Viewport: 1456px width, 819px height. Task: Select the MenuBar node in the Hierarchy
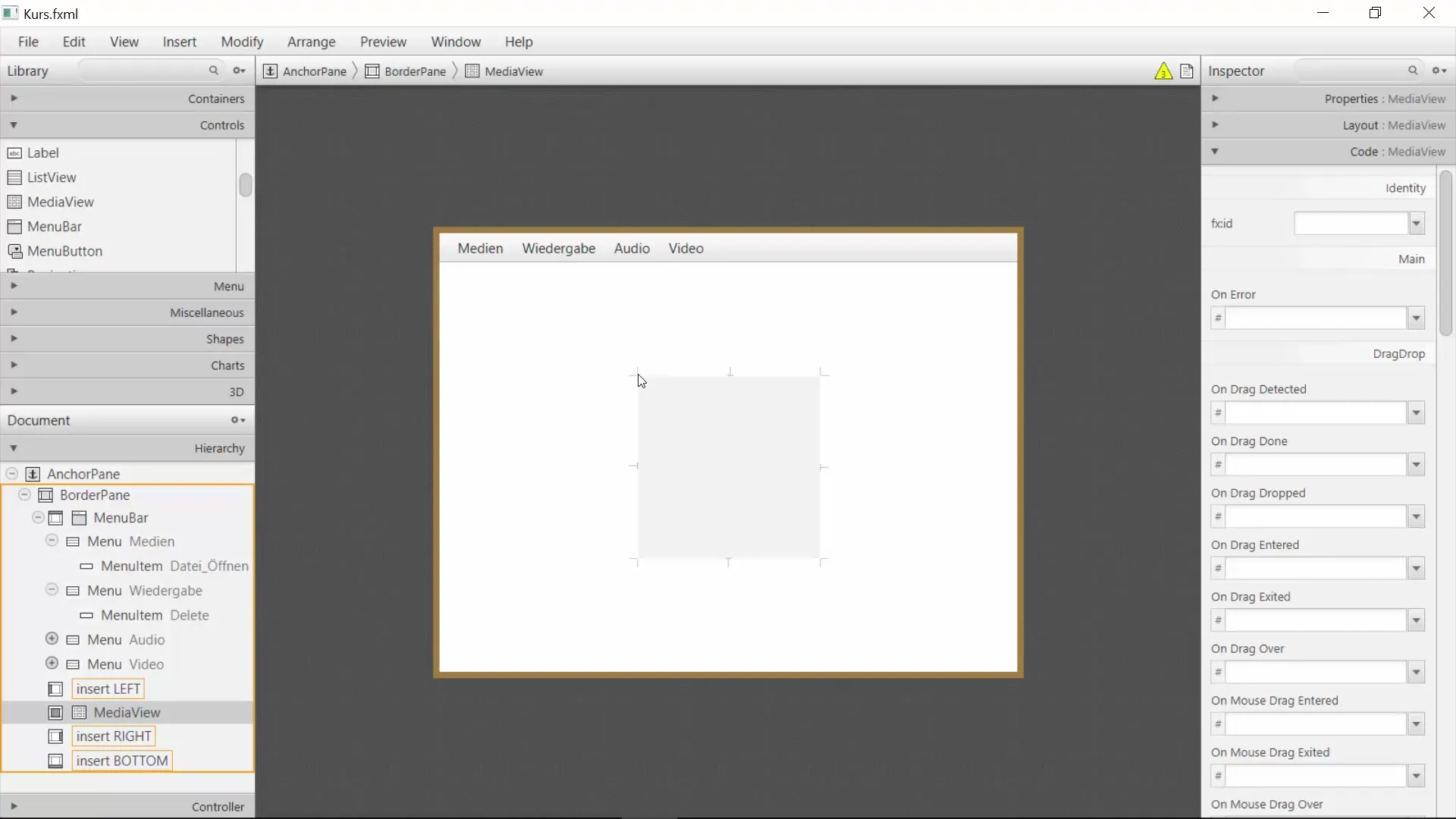click(x=121, y=518)
